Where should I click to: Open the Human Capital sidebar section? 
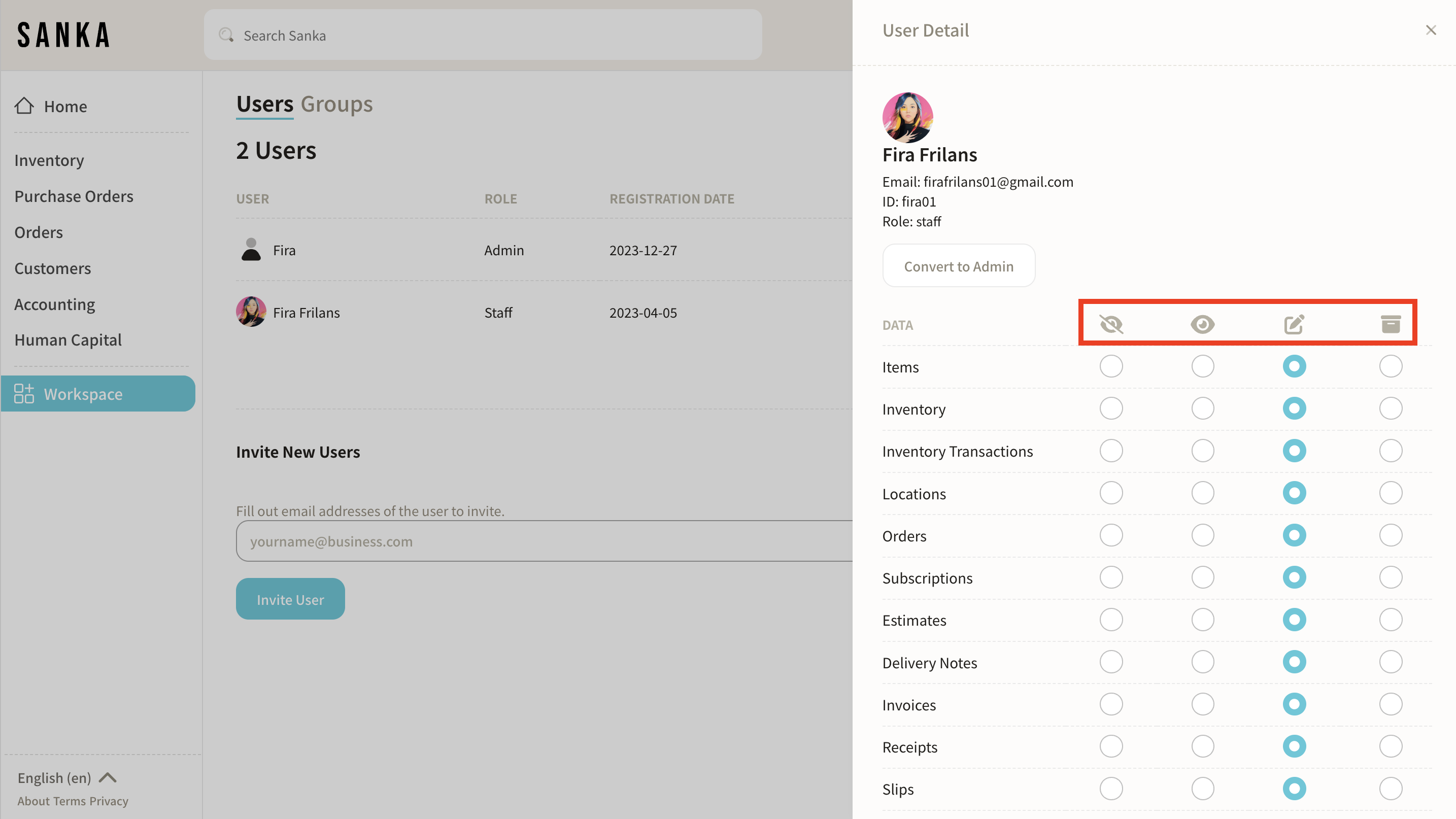68,339
